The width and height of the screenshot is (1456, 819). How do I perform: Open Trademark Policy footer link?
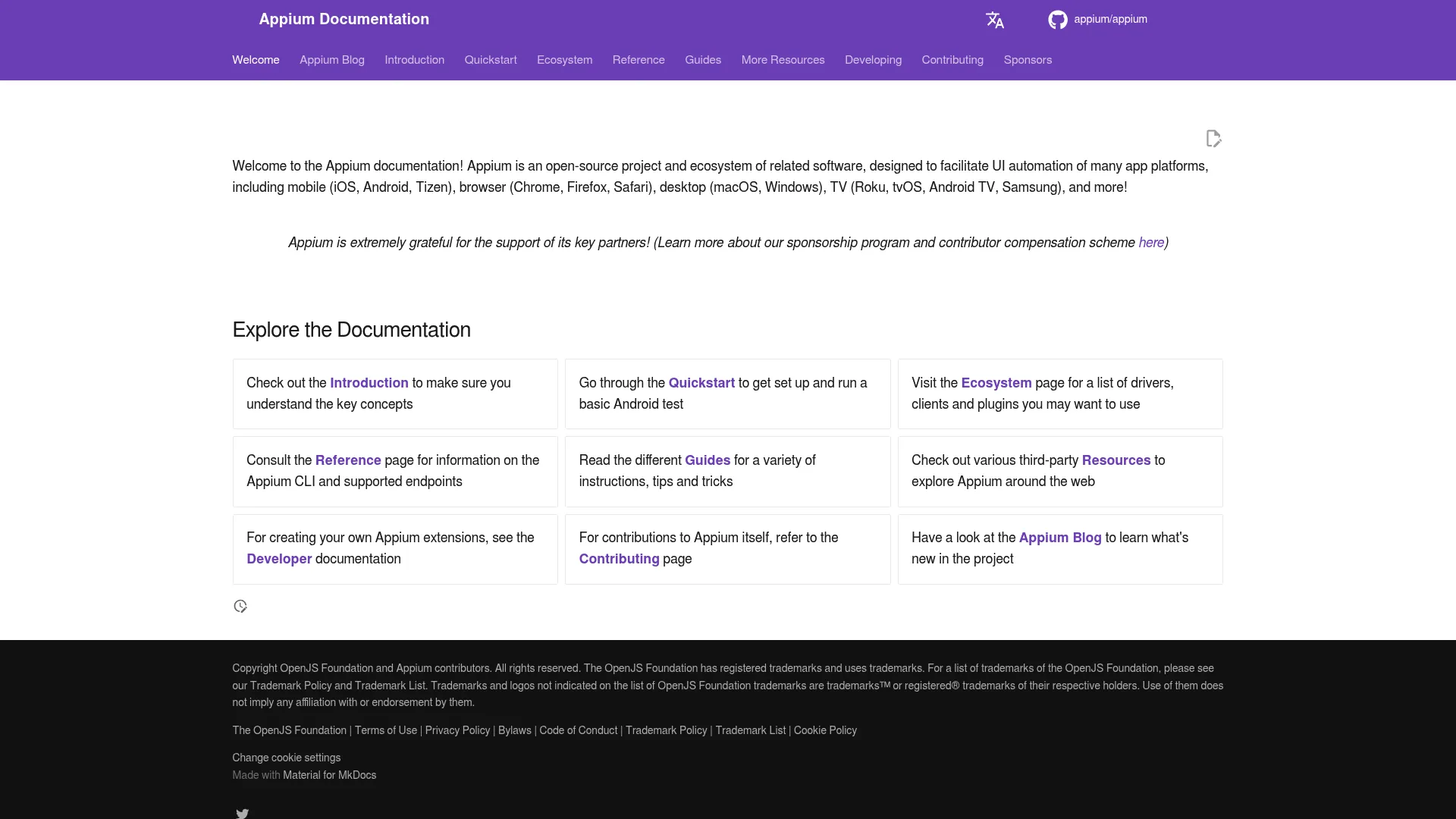click(x=667, y=730)
